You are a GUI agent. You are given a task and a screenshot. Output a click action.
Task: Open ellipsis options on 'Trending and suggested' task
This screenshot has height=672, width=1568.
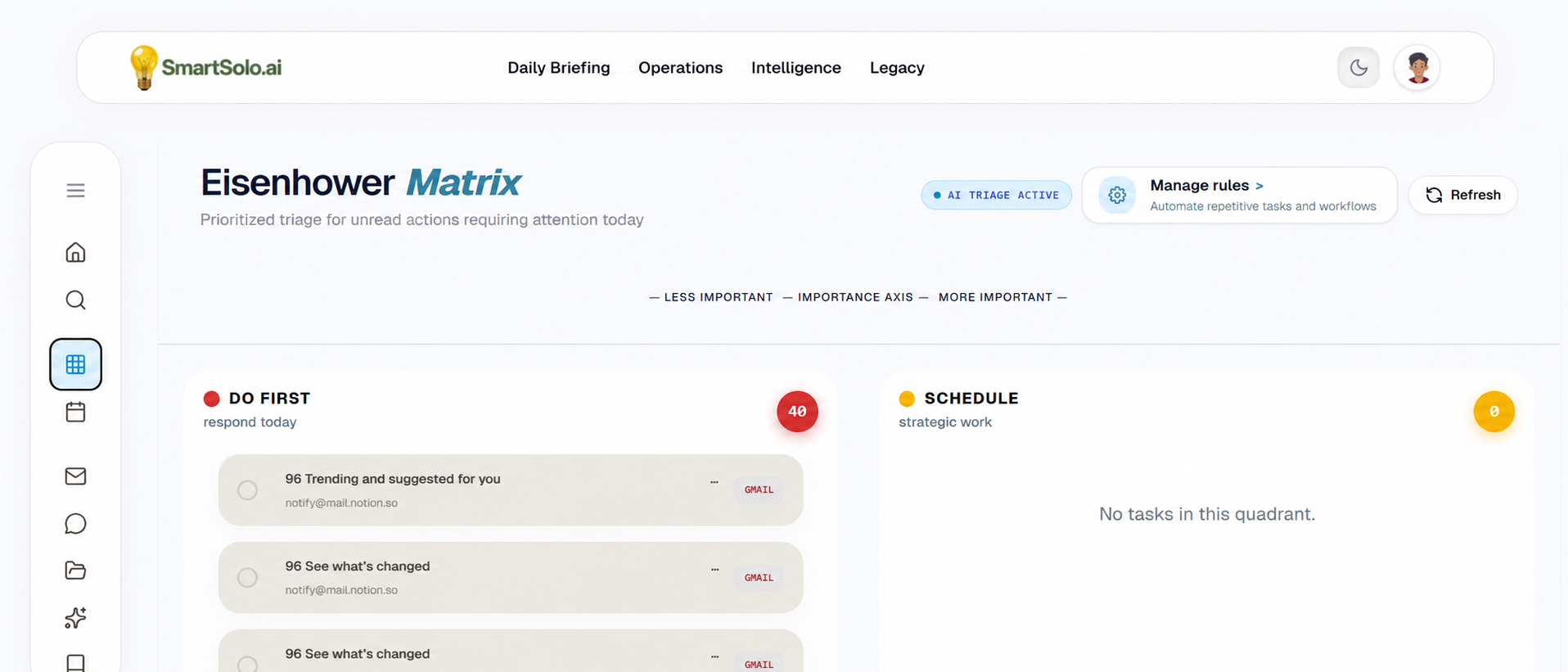[x=714, y=482]
